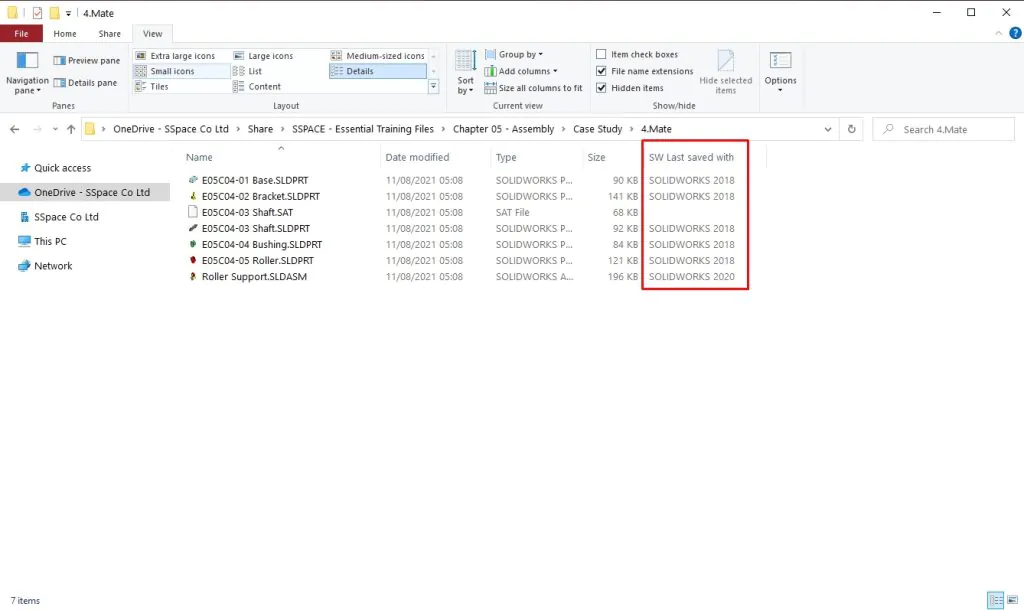
Task: Open the Group by dropdown
Action: pyautogui.click(x=514, y=54)
